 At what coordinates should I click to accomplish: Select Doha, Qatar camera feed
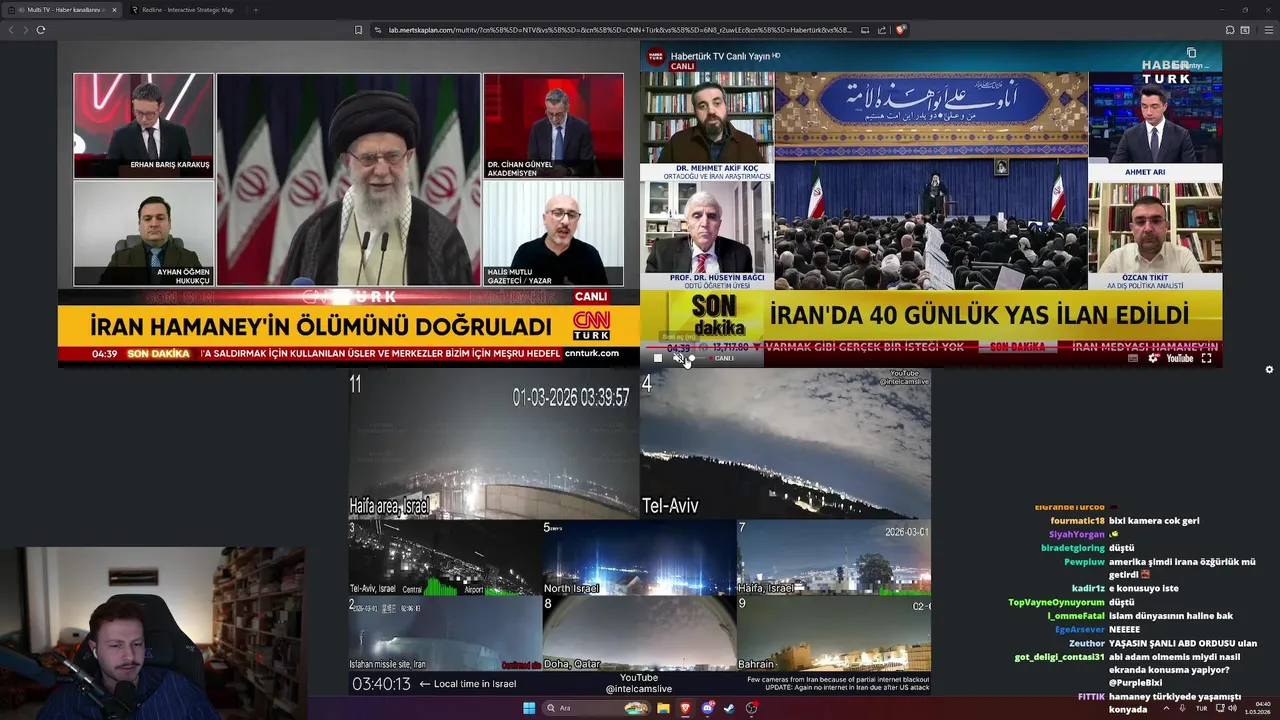pyautogui.click(x=639, y=633)
